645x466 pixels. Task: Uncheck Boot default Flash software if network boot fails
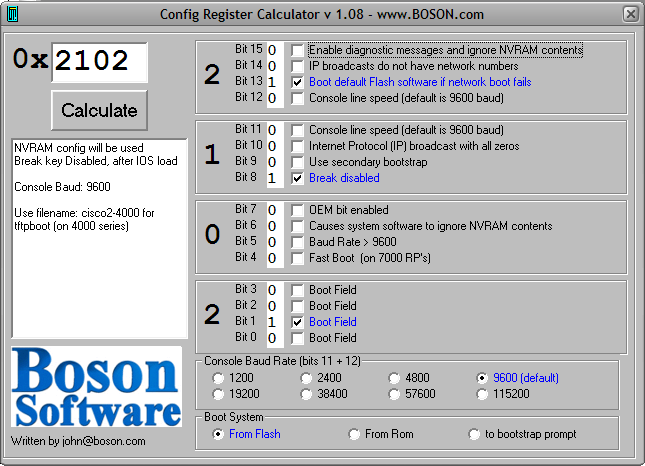(297, 82)
